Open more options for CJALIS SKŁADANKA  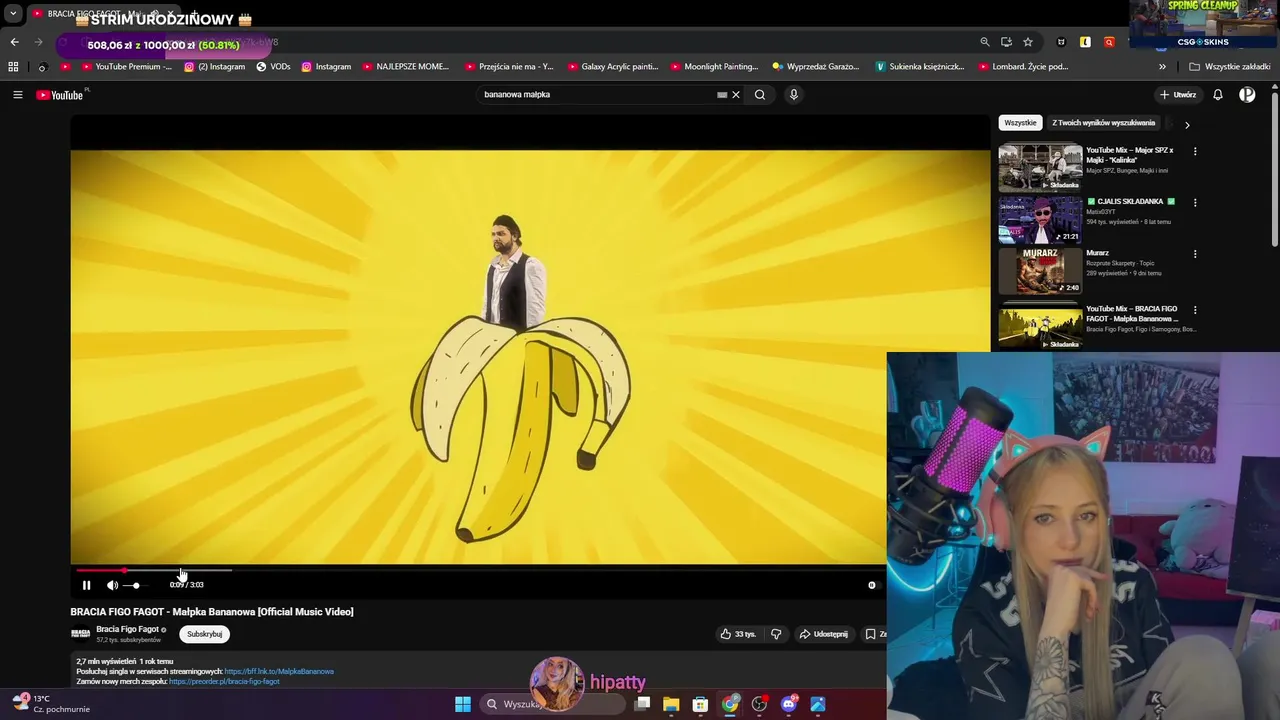(x=1195, y=203)
